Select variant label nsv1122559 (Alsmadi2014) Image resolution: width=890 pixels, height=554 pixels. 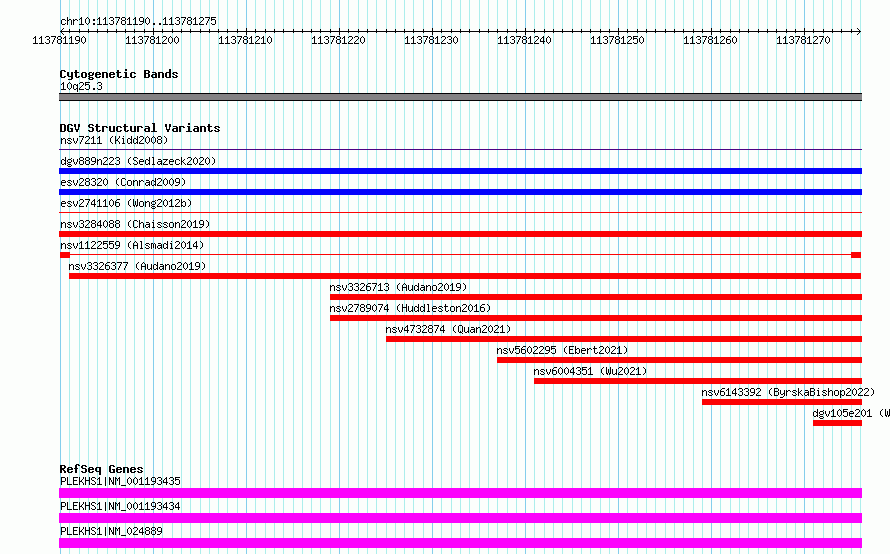[x=132, y=245]
